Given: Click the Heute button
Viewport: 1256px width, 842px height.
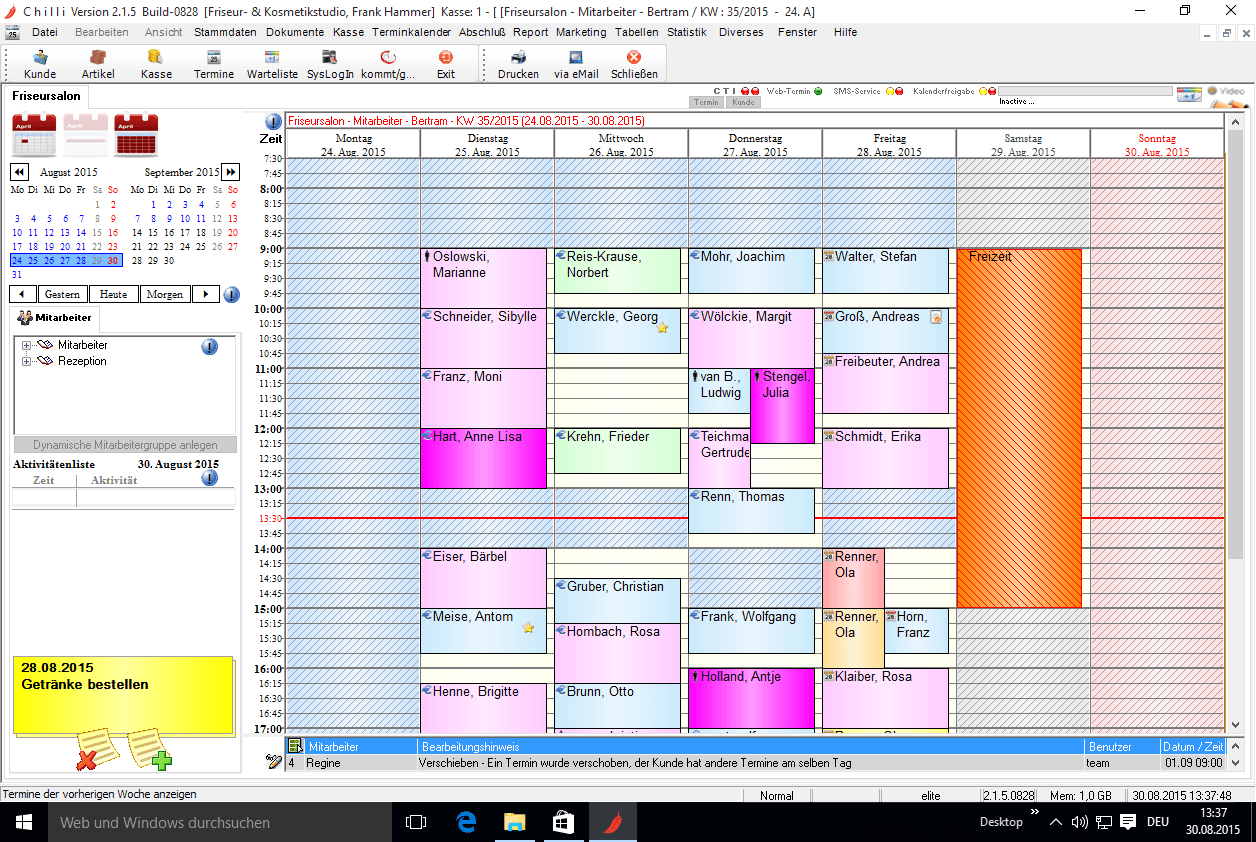Looking at the screenshot, I should click(x=113, y=295).
